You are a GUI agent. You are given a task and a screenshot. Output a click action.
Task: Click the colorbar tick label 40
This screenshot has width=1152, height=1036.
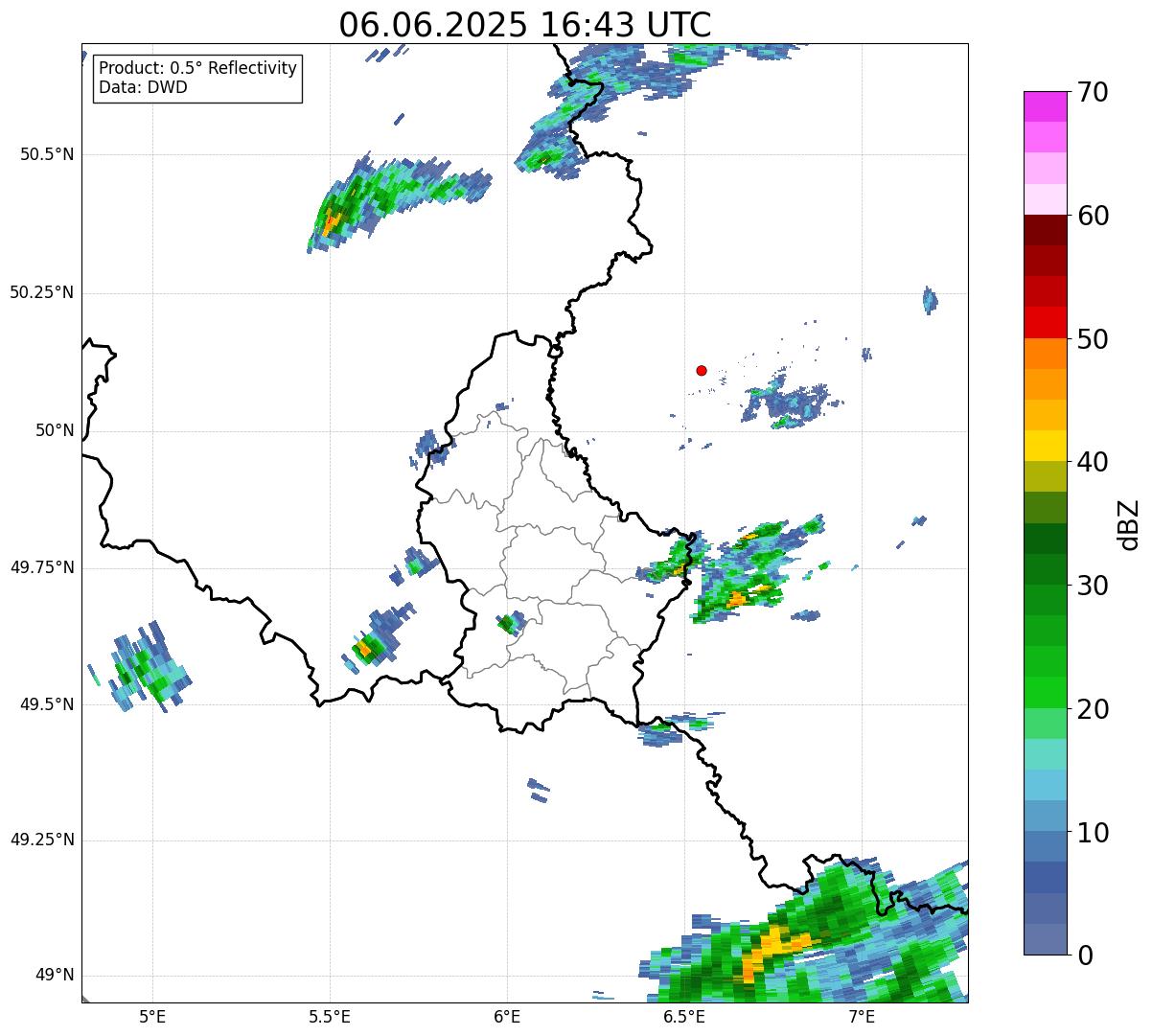(1093, 462)
